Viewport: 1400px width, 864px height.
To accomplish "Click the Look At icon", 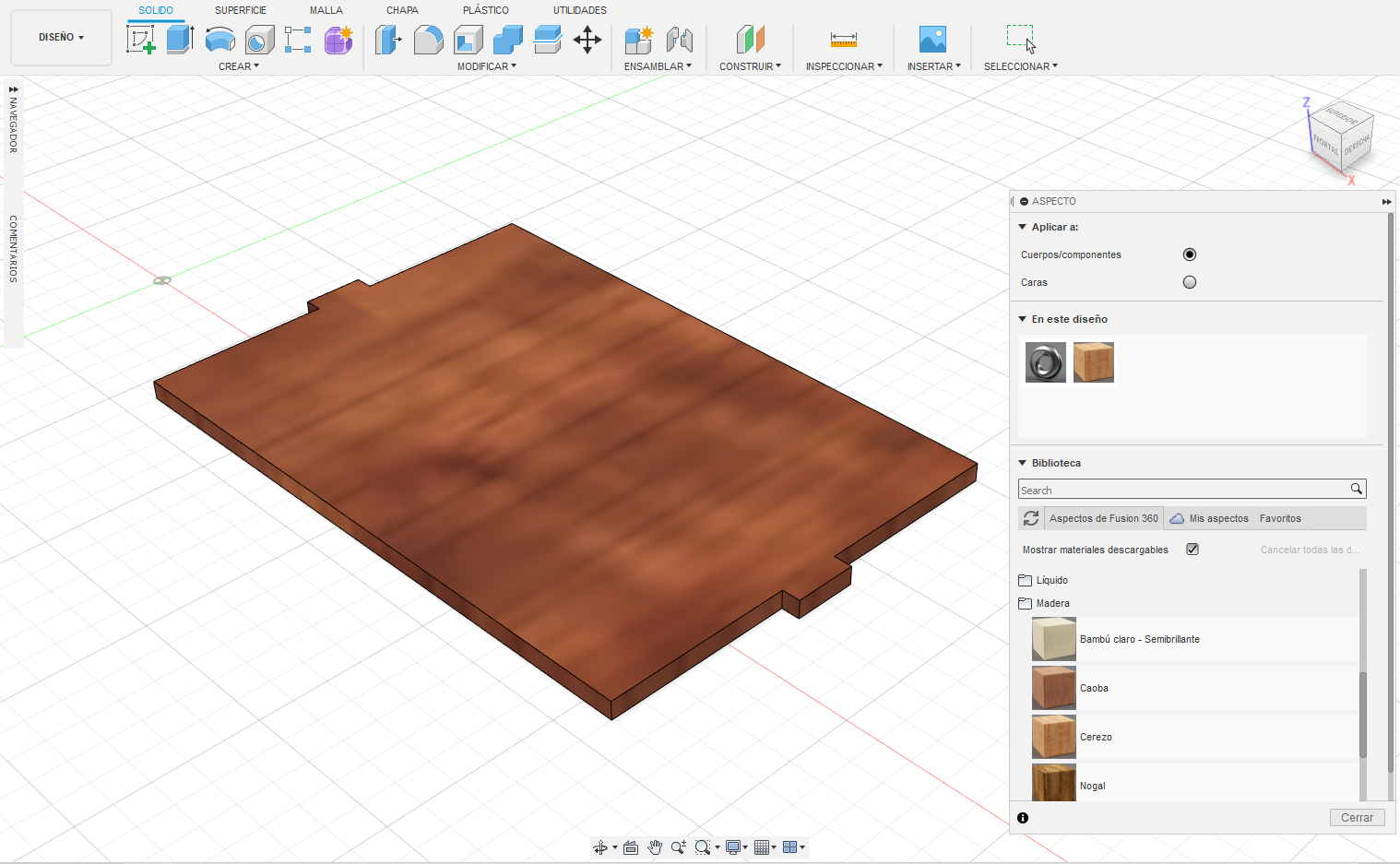I will (x=631, y=847).
